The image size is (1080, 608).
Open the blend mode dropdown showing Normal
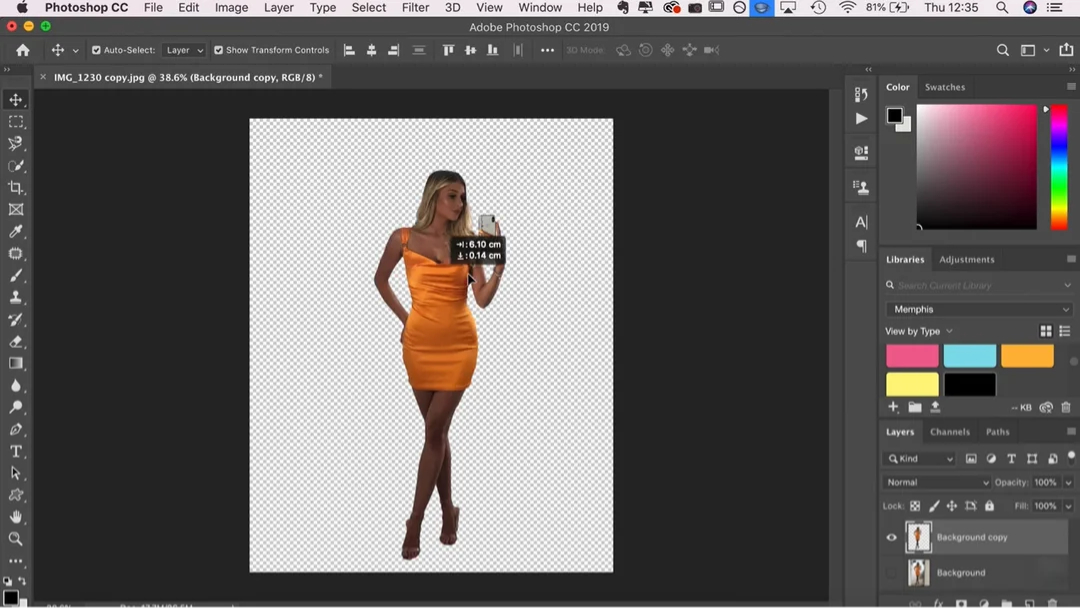935,482
